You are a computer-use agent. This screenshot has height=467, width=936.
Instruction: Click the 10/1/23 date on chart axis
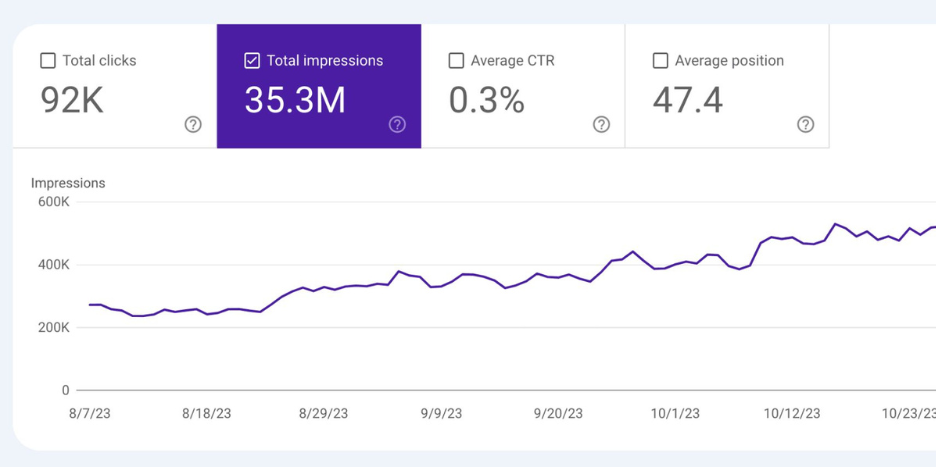click(675, 413)
